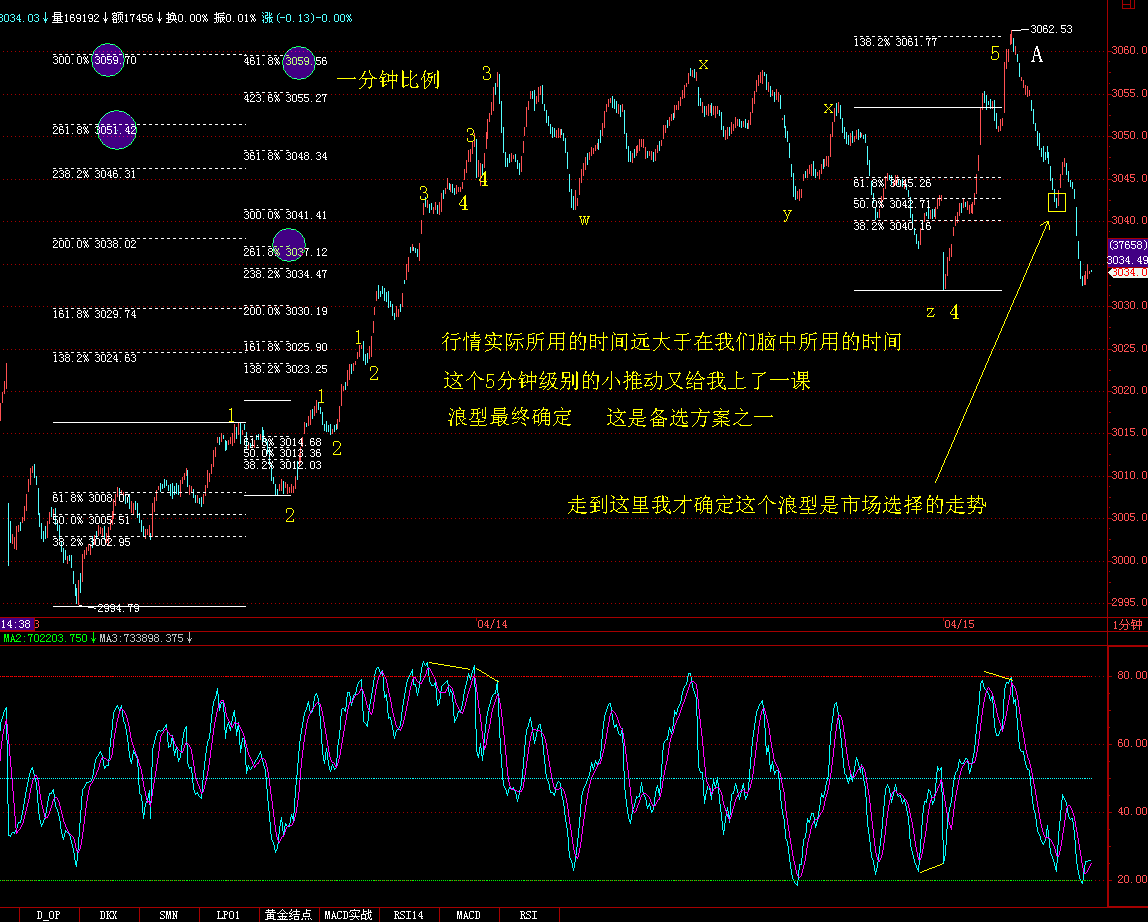
Task: Select the MACD实战 indicator tab
Action: pos(349,914)
